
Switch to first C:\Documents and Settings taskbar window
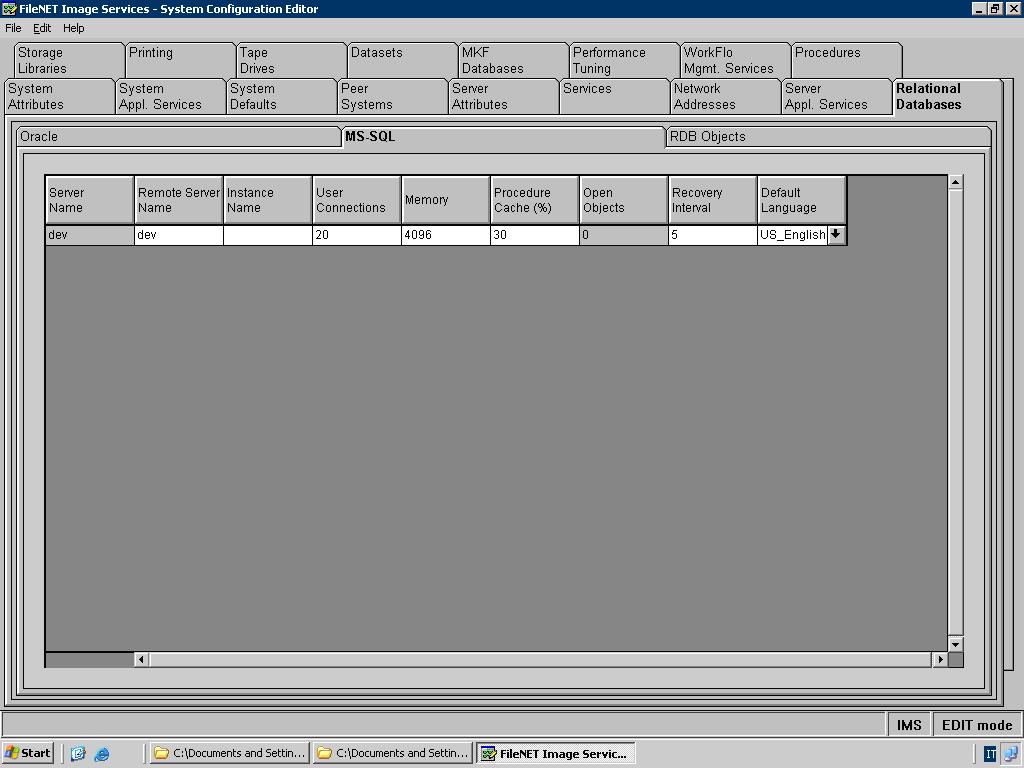point(230,753)
